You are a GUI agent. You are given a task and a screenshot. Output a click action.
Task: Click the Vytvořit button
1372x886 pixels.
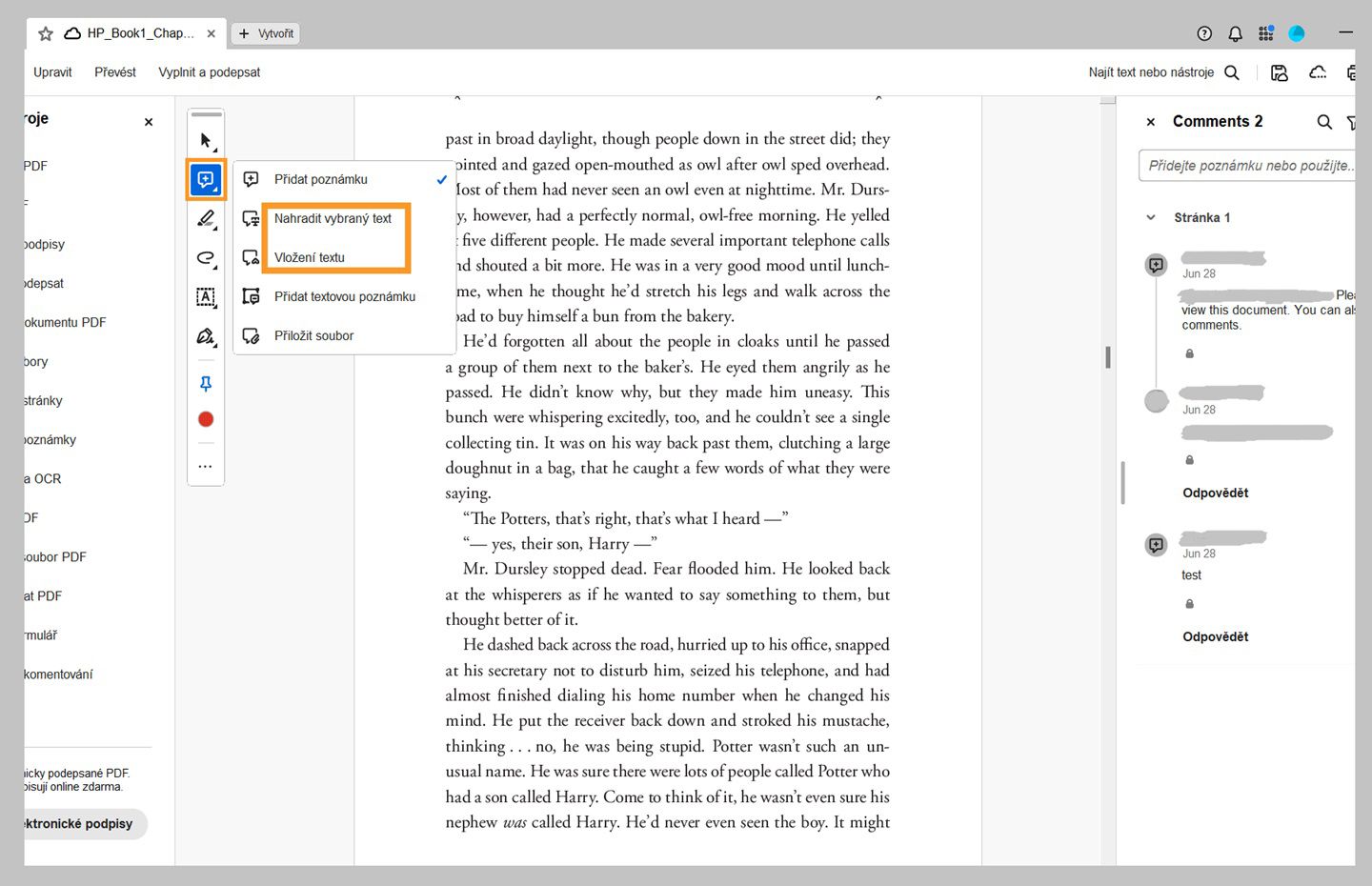click(267, 33)
